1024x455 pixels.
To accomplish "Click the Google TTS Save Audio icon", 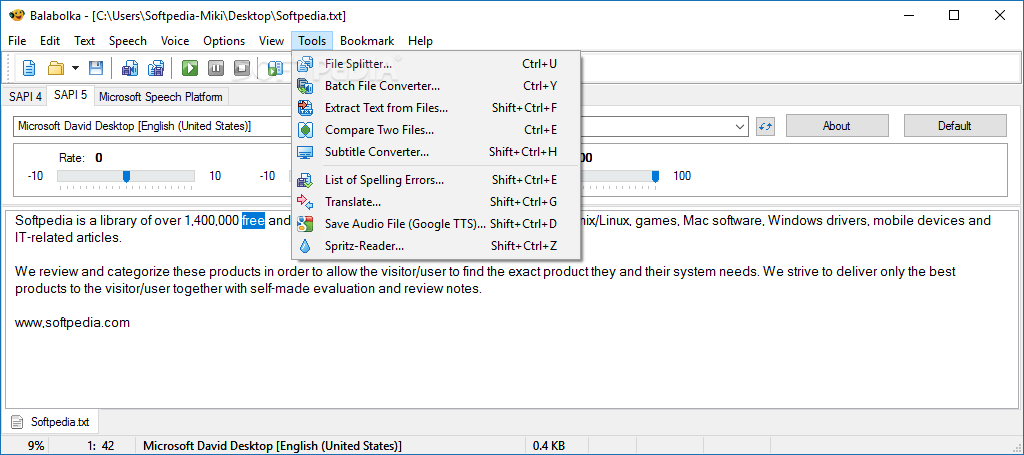I will coord(305,224).
